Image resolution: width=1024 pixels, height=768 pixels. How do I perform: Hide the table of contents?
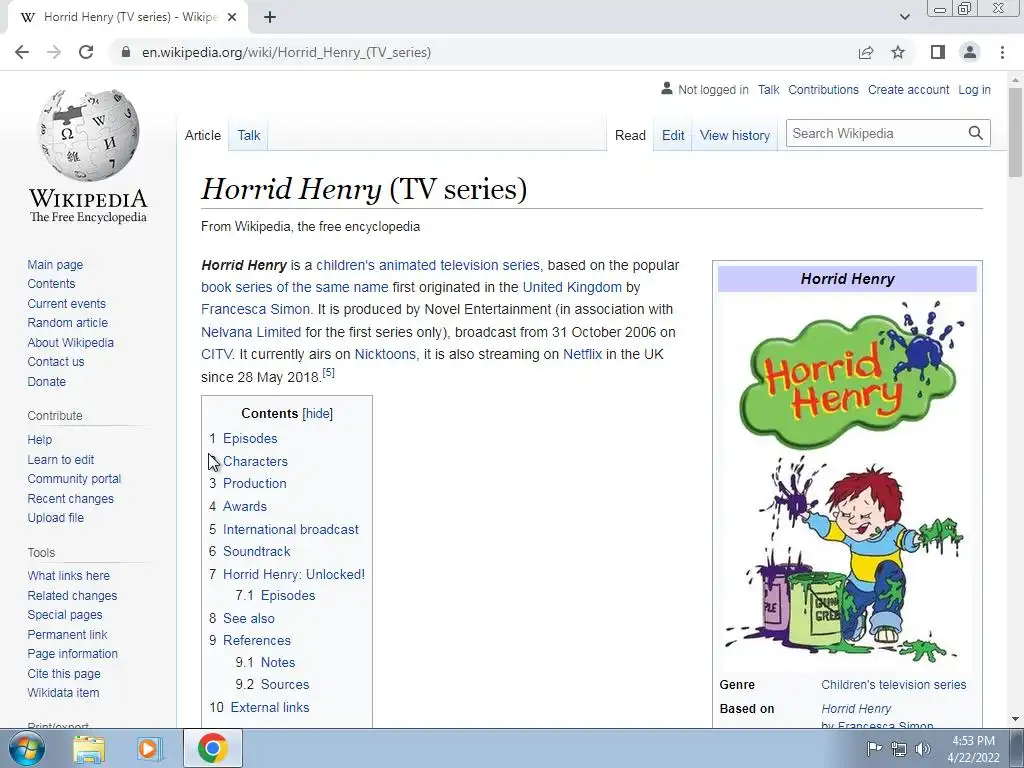coord(317,413)
